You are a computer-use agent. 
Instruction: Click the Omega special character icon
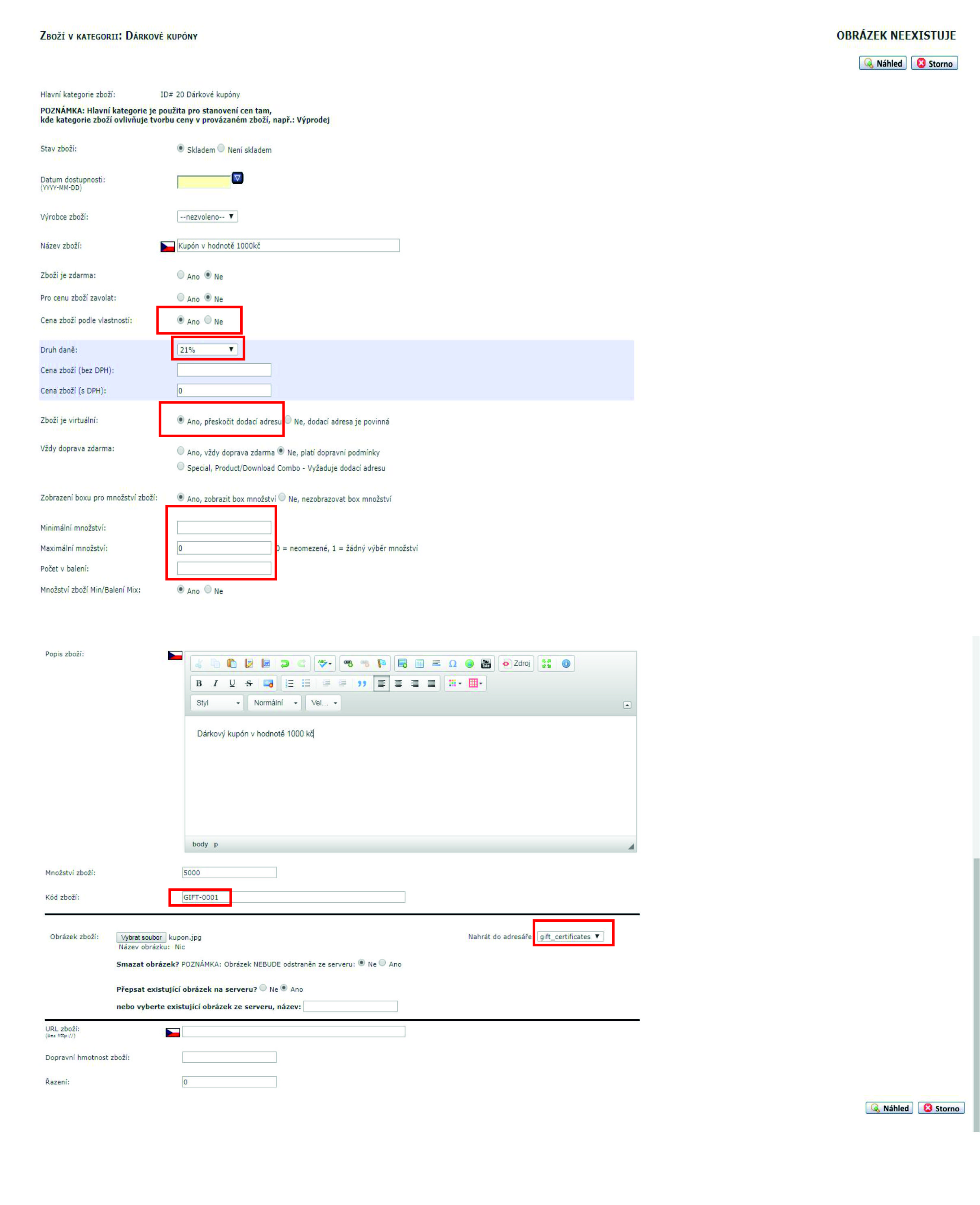[x=452, y=664]
